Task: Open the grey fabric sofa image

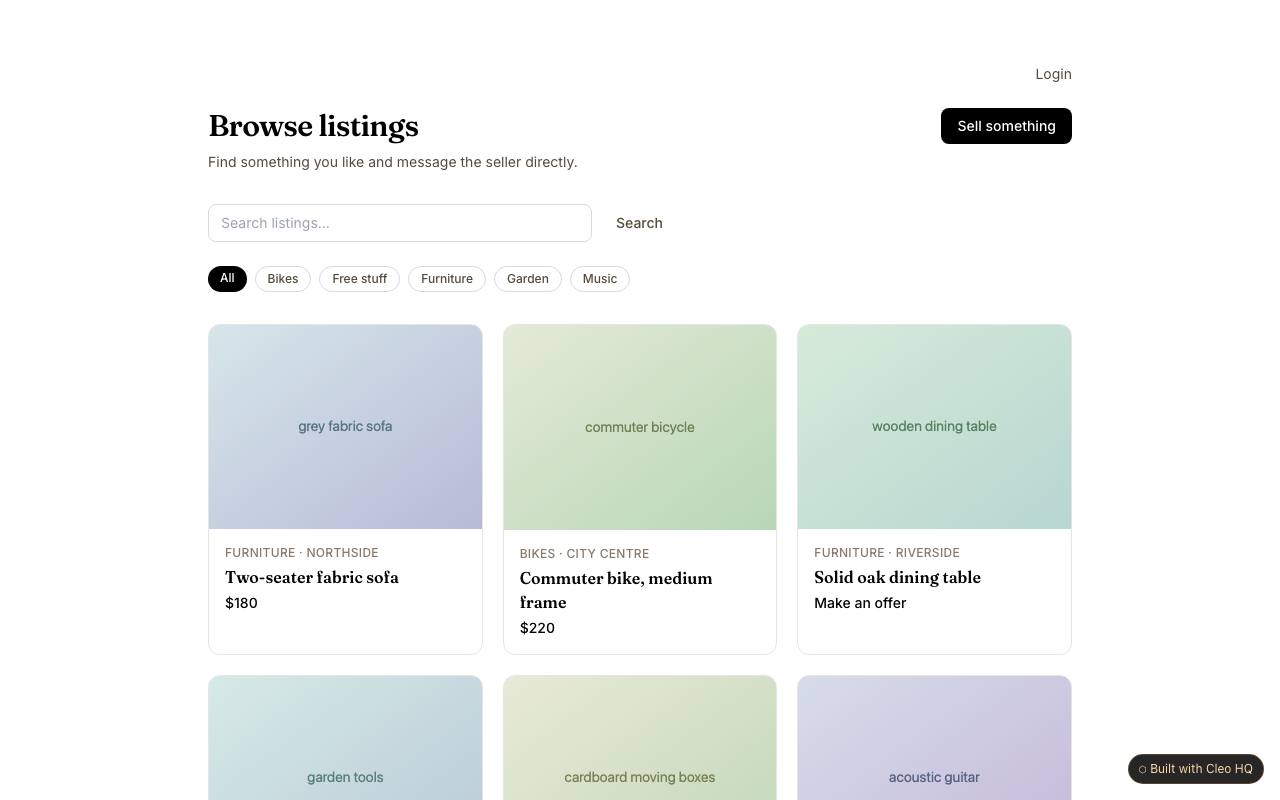Action: tap(345, 427)
